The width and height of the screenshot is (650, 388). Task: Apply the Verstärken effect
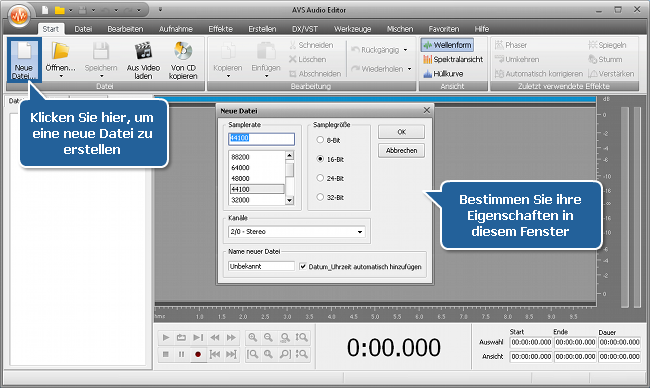coord(611,74)
